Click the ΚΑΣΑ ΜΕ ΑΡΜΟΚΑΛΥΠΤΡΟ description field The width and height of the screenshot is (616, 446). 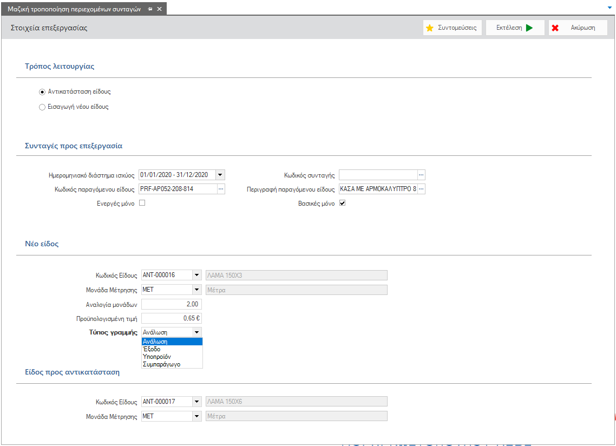pyautogui.click(x=378, y=189)
